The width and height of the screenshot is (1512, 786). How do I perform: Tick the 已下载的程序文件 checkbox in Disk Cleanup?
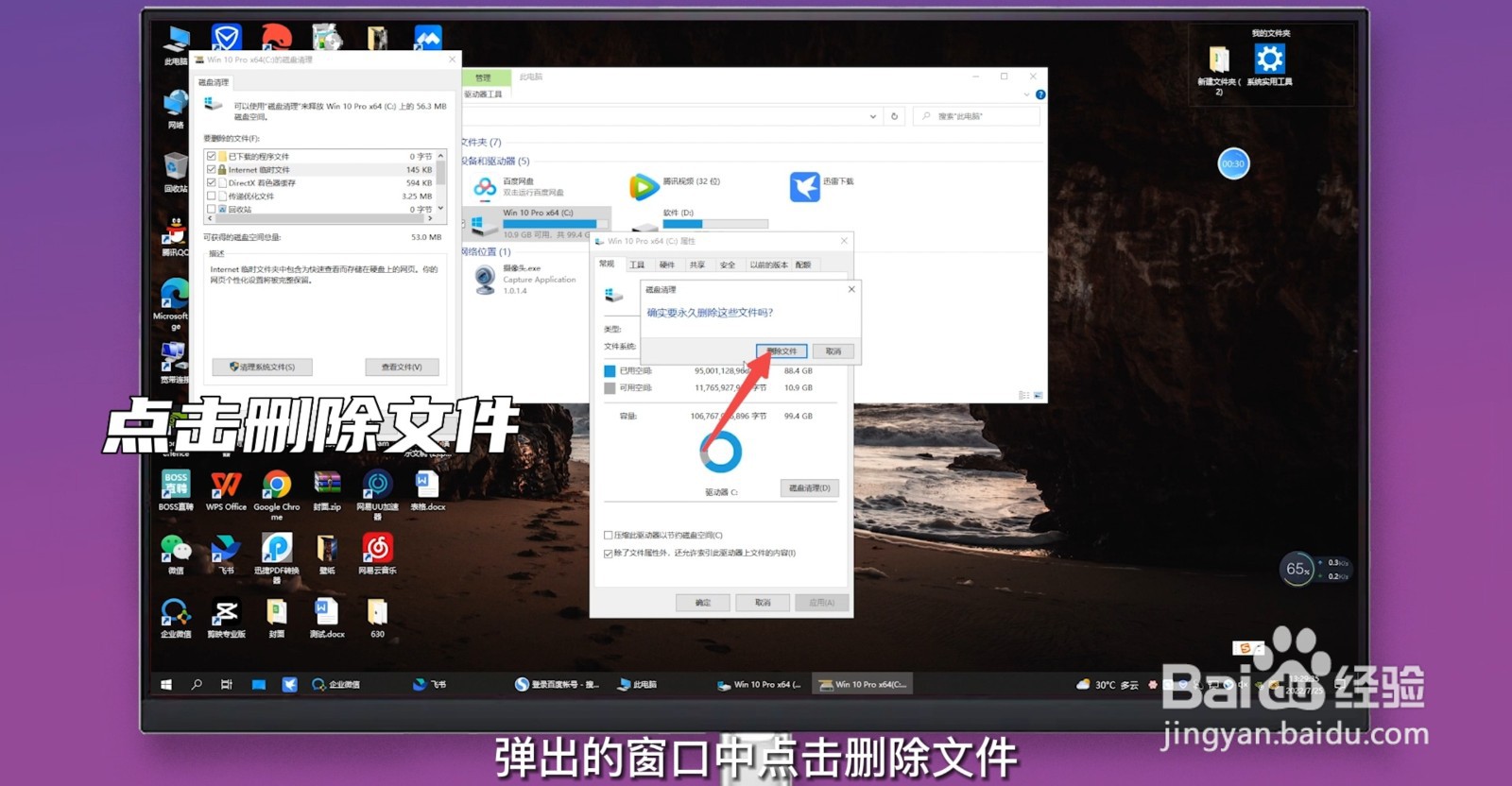211,156
